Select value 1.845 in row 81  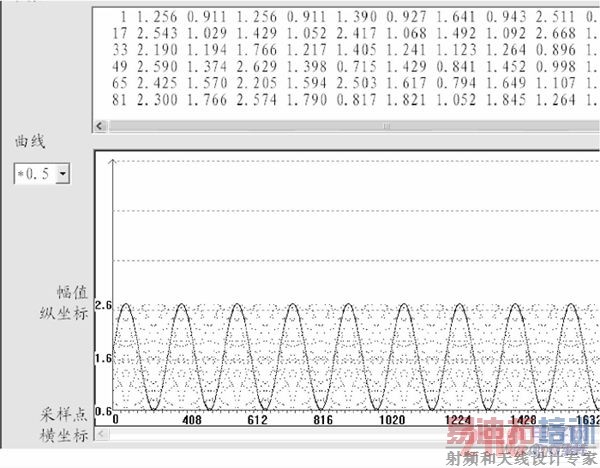pos(506,100)
